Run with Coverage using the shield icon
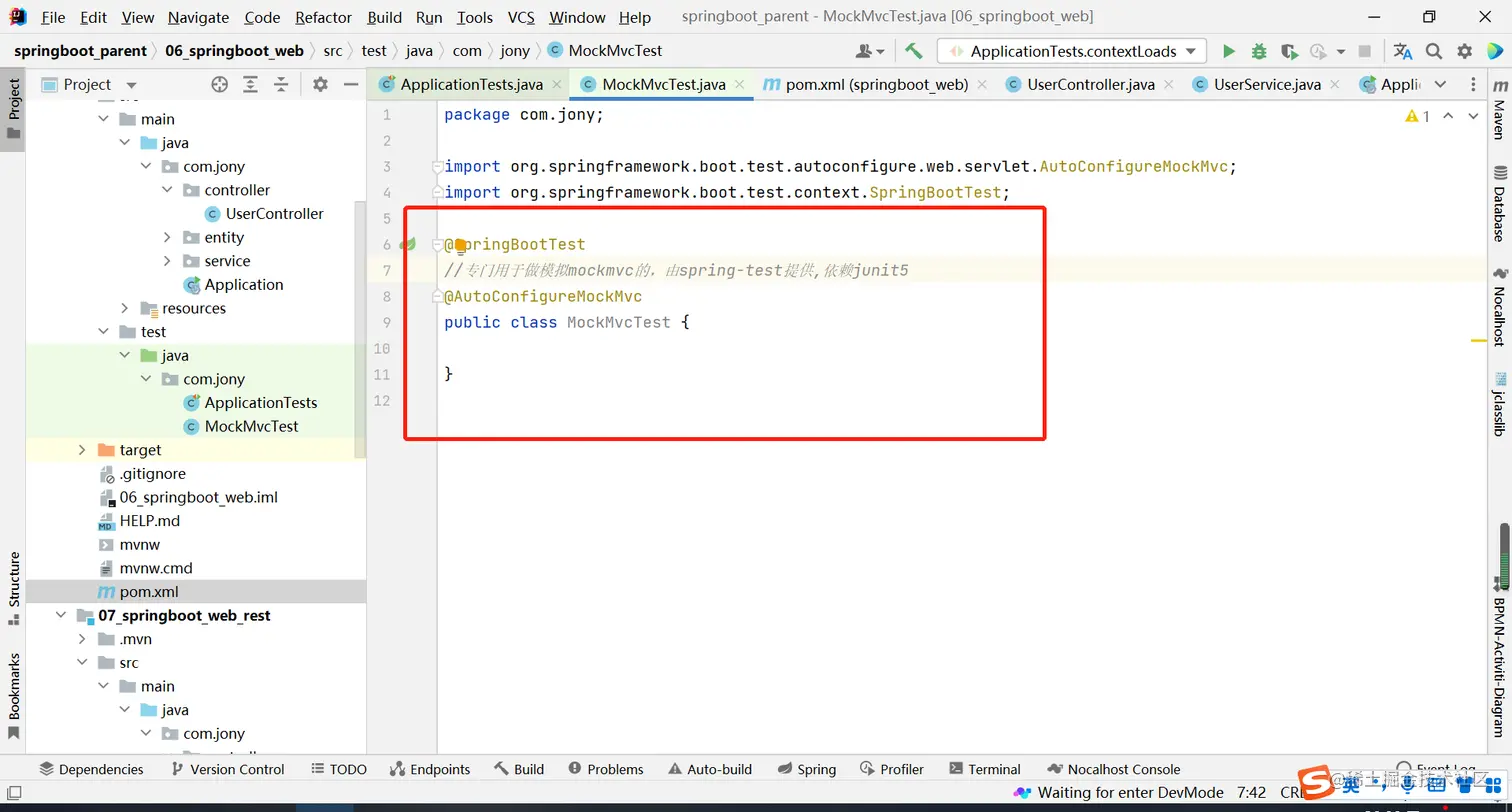This screenshot has height=812, width=1512. tap(1289, 51)
